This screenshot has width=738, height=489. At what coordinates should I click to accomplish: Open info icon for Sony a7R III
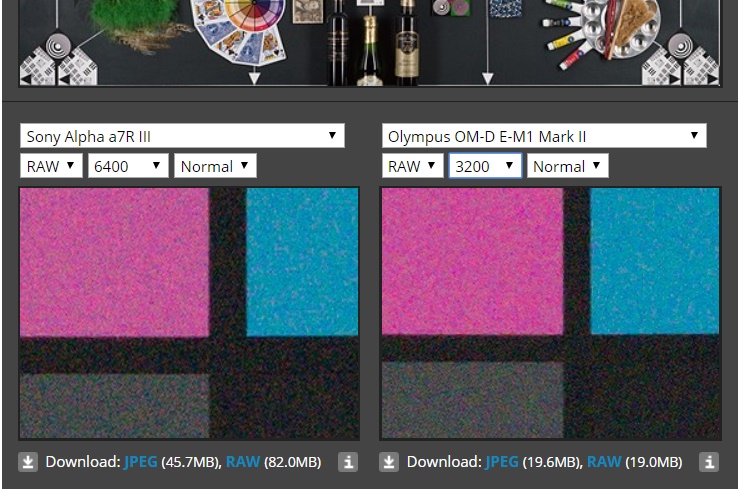(x=347, y=462)
